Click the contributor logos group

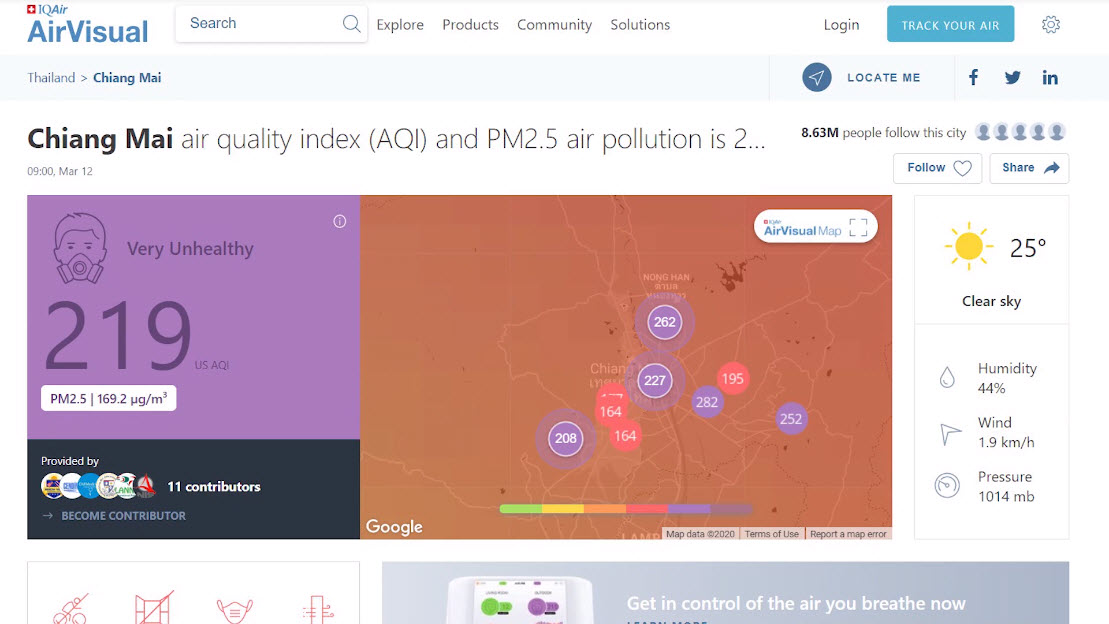tap(98, 486)
